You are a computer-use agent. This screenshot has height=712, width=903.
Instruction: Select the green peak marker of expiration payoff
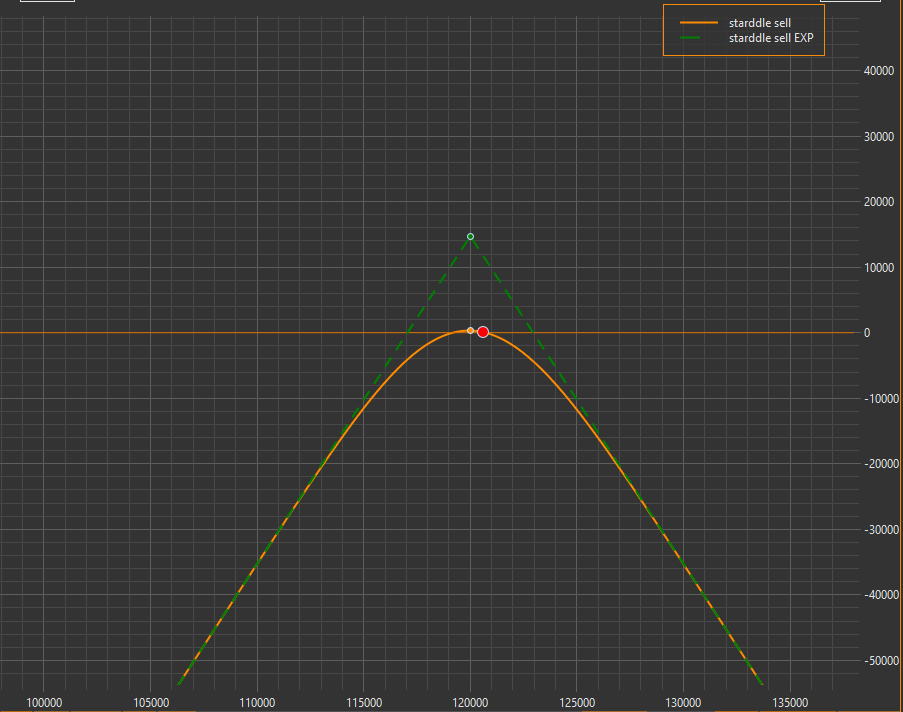[x=471, y=237]
